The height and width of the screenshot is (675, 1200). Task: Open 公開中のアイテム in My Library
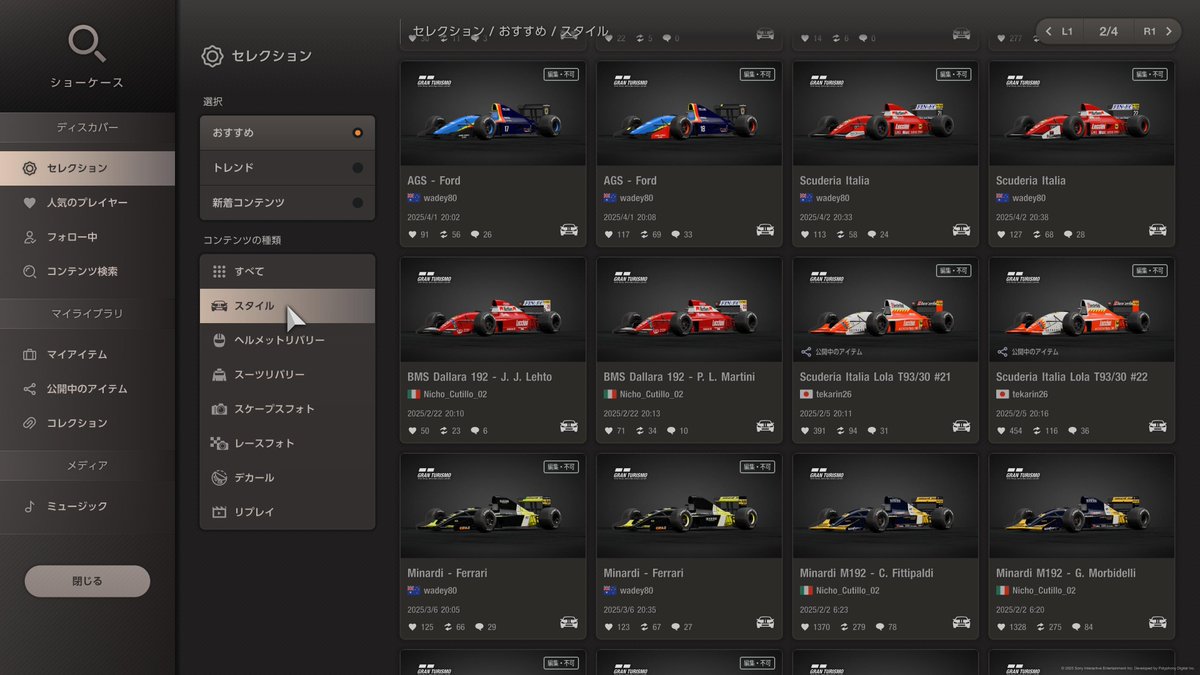pos(87,389)
